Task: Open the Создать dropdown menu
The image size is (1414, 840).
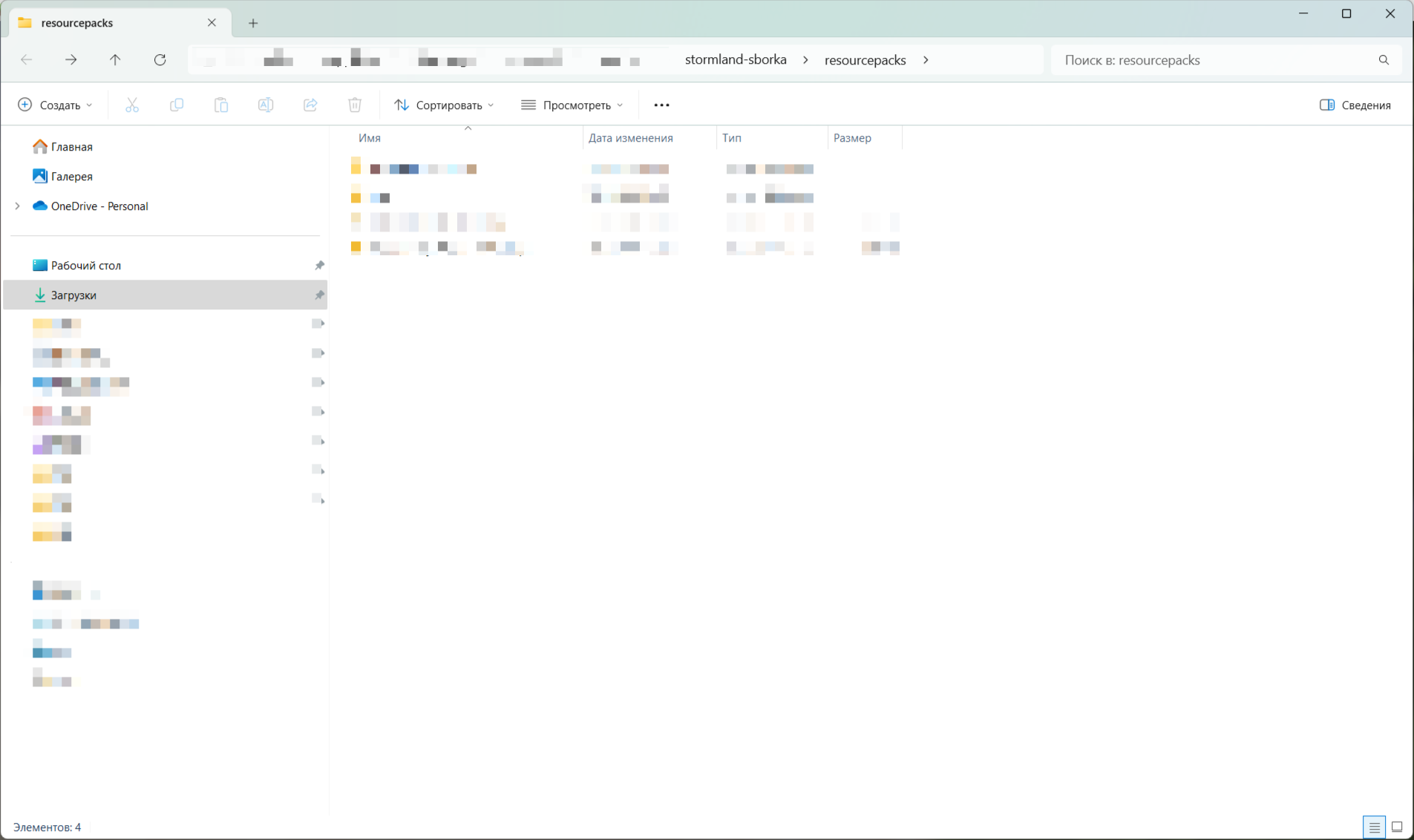Action: click(x=56, y=105)
